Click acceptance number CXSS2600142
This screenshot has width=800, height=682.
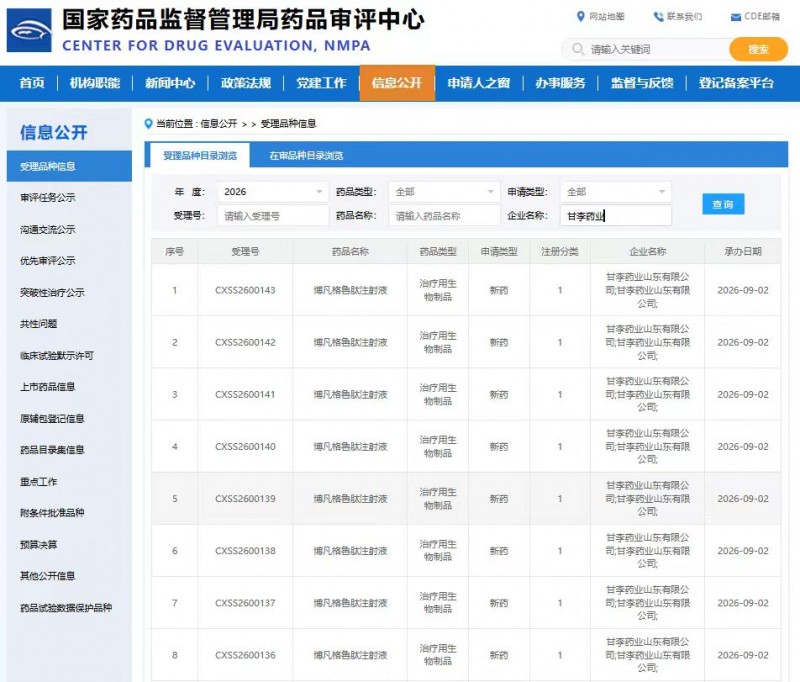(245, 342)
